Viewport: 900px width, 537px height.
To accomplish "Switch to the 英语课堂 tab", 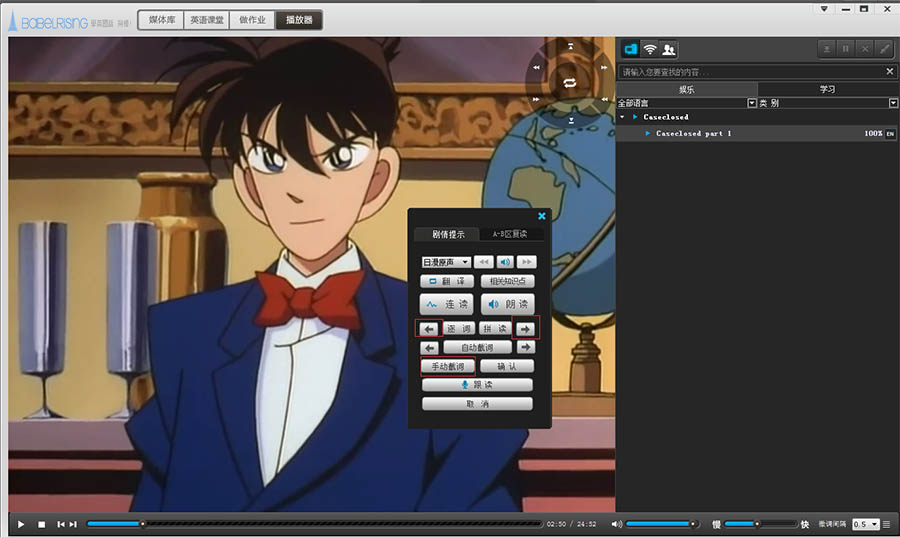I will tap(207, 20).
